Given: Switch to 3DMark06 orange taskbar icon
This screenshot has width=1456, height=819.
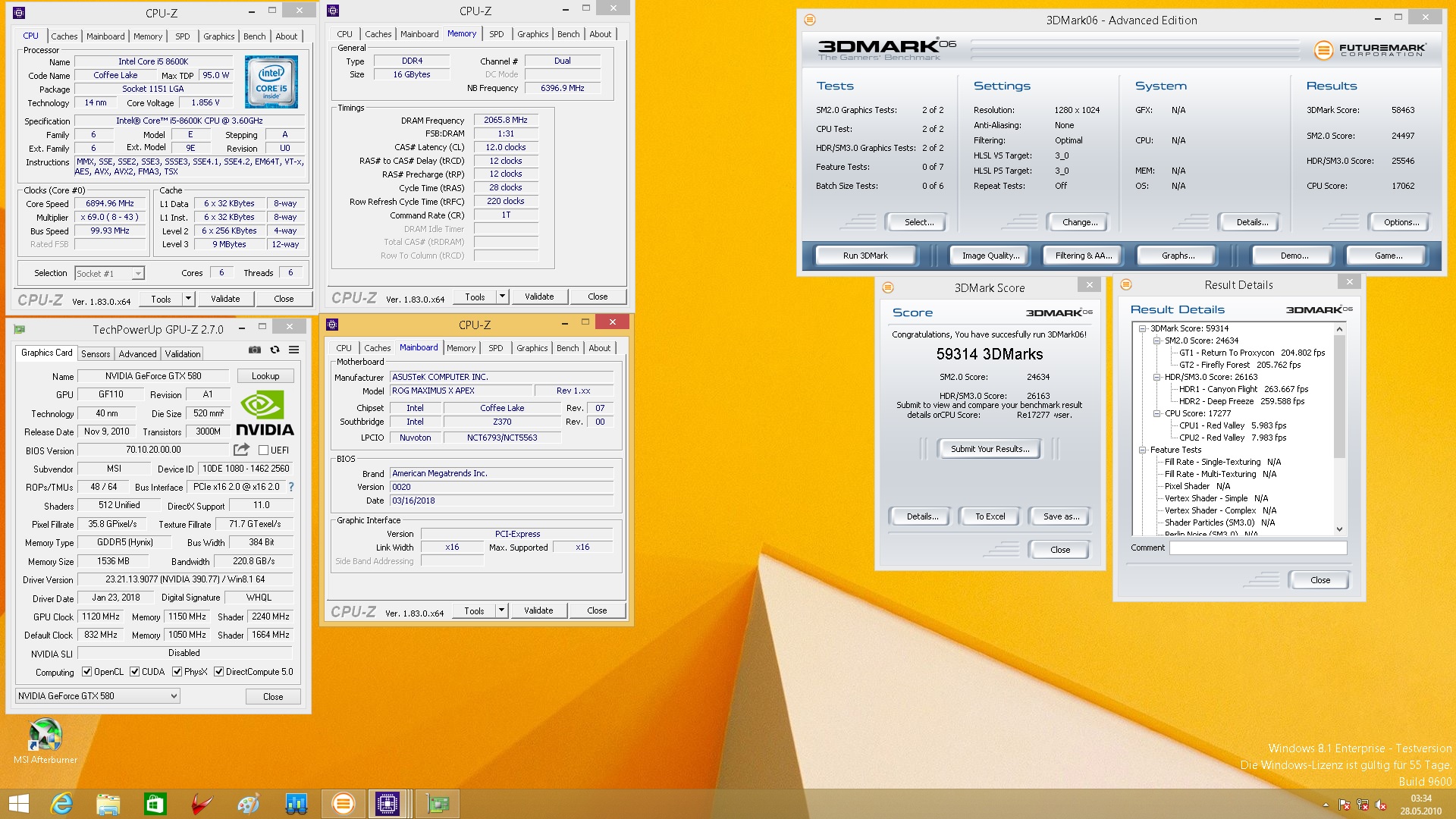Looking at the screenshot, I should pos(343,804).
